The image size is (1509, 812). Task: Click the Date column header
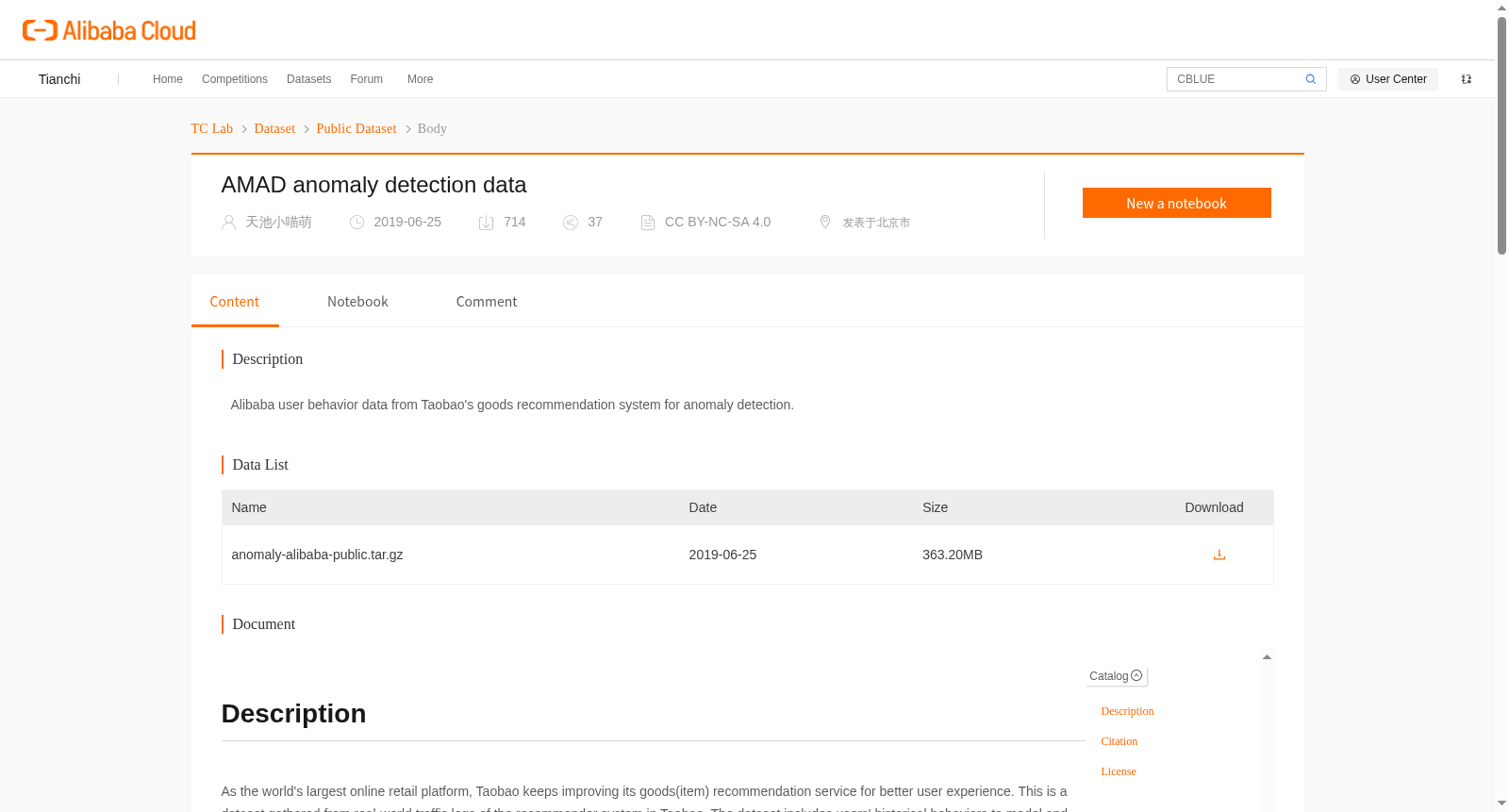pyautogui.click(x=703, y=507)
